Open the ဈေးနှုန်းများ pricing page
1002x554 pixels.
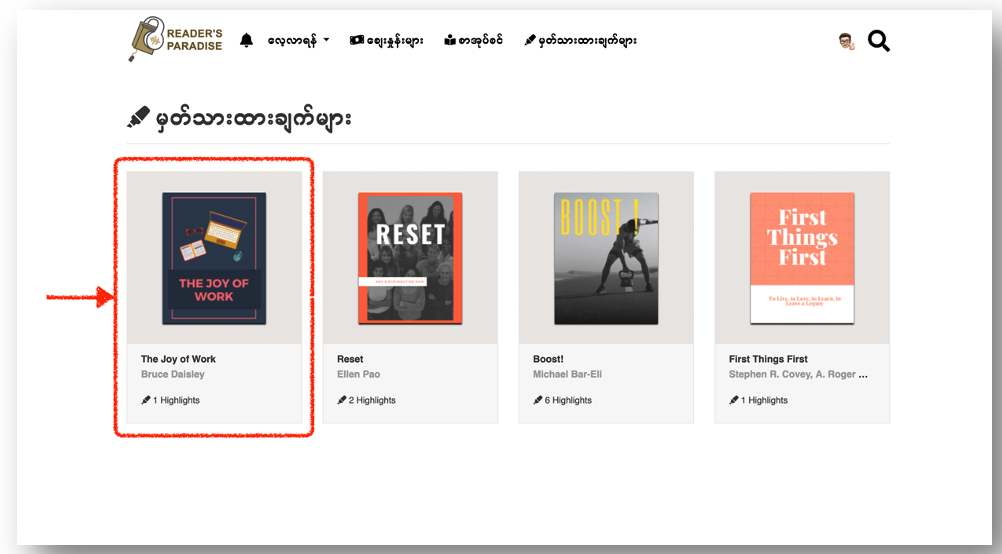386,41
